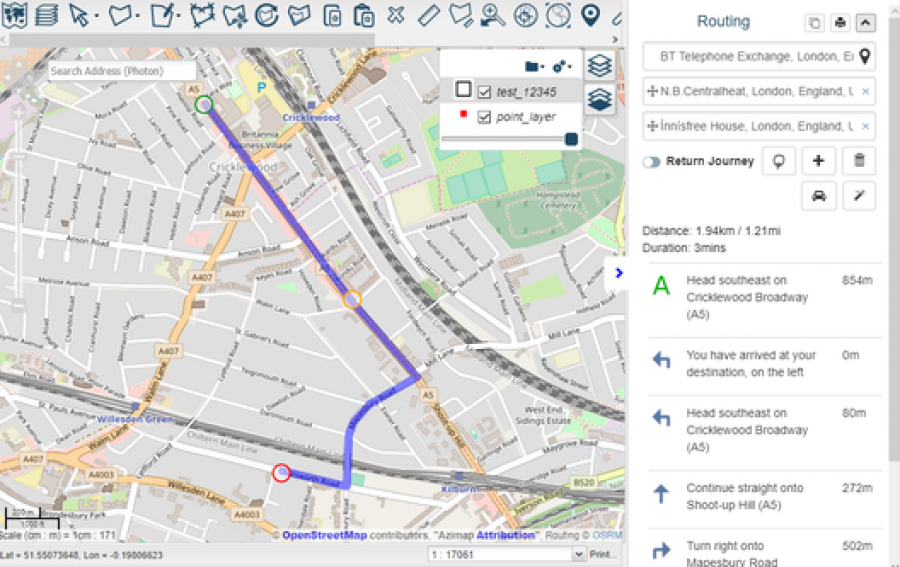Open the edit tool dropdown arrow
Viewport: 900px width, 567px height.
point(179,15)
